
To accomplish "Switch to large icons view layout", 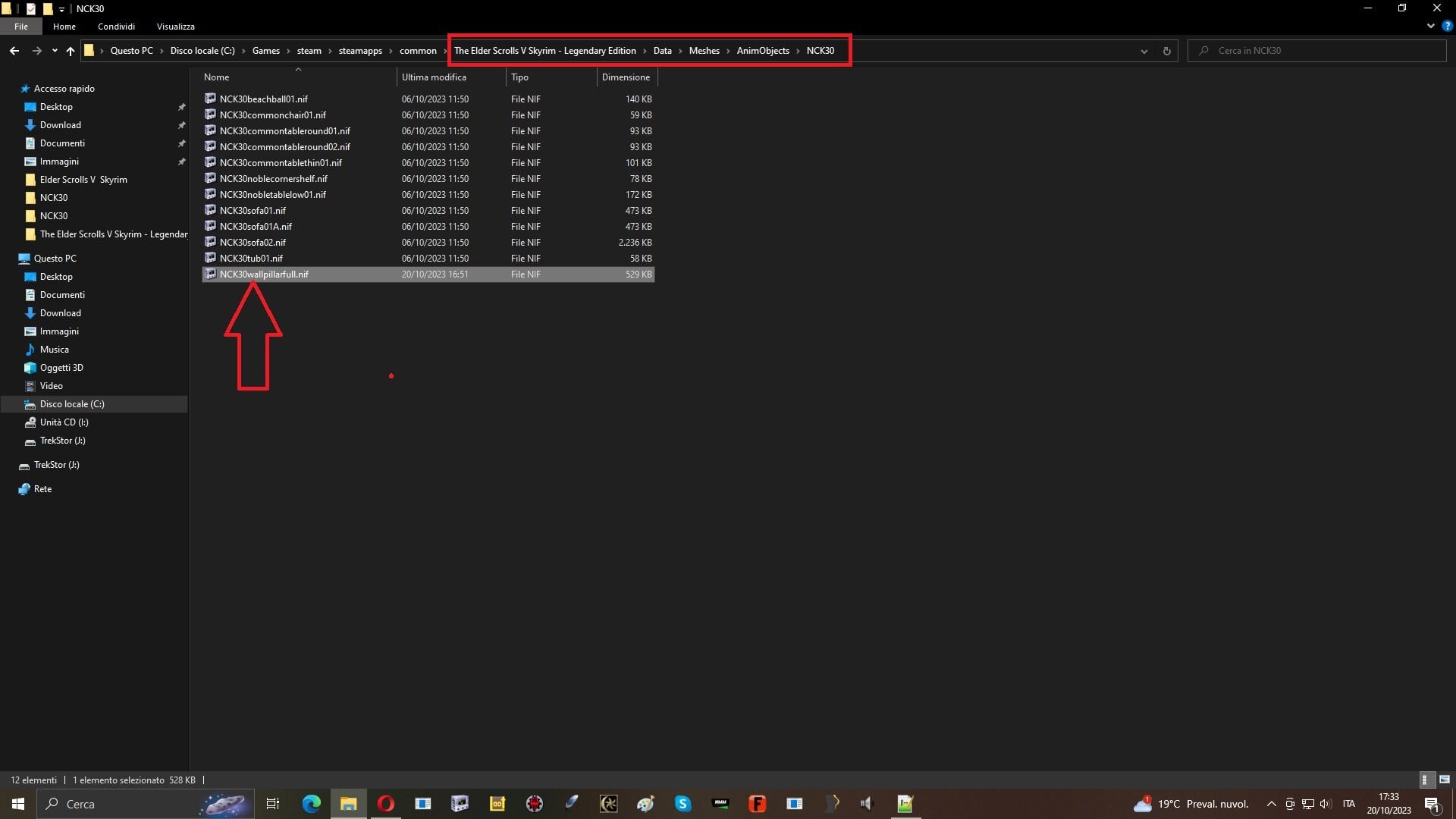I will click(x=1444, y=780).
